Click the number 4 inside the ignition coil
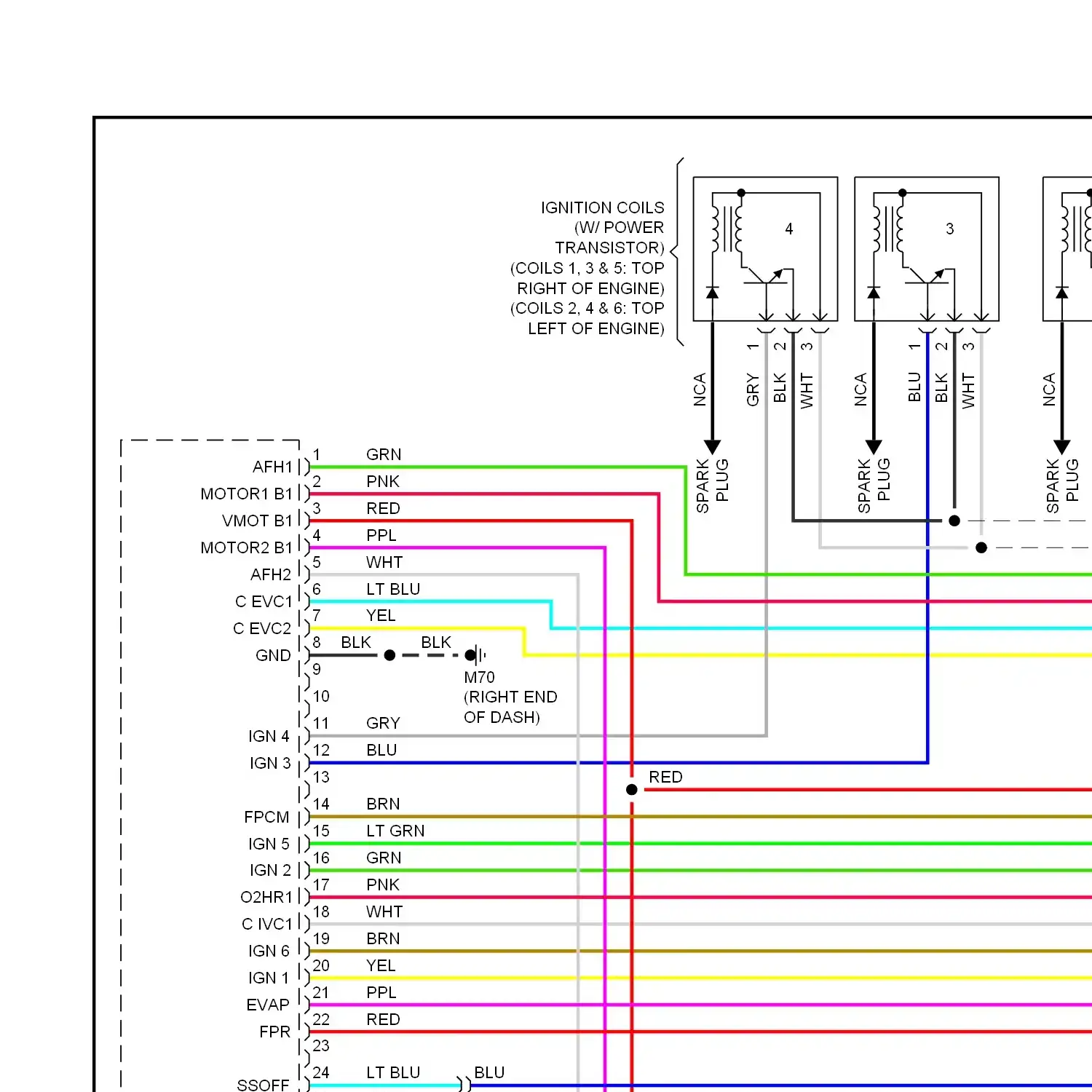The image size is (1092, 1092). (x=788, y=229)
